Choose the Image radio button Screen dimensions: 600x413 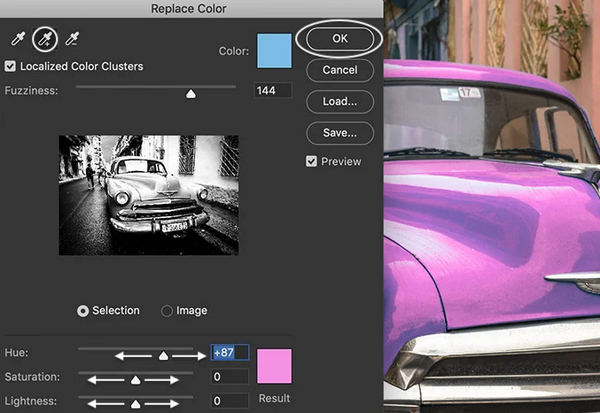coord(167,311)
